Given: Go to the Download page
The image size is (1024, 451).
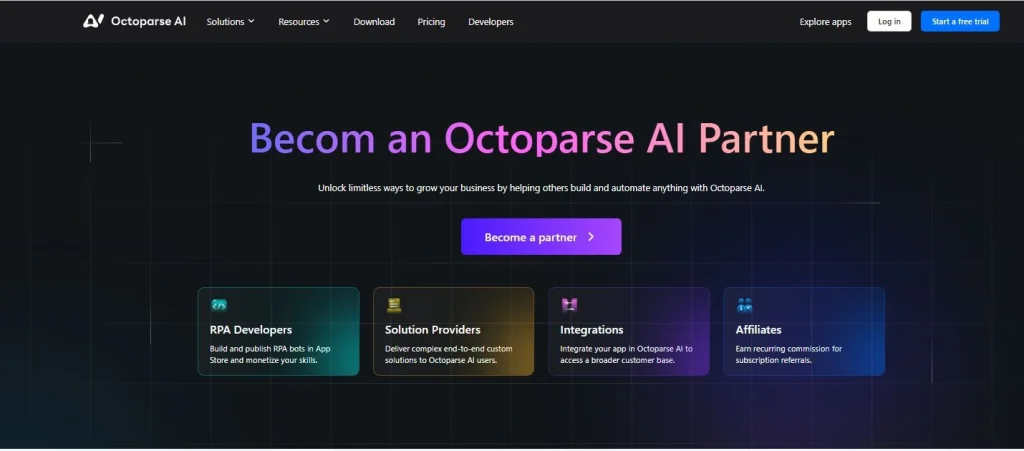Looking at the screenshot, I should pos(374,22).
